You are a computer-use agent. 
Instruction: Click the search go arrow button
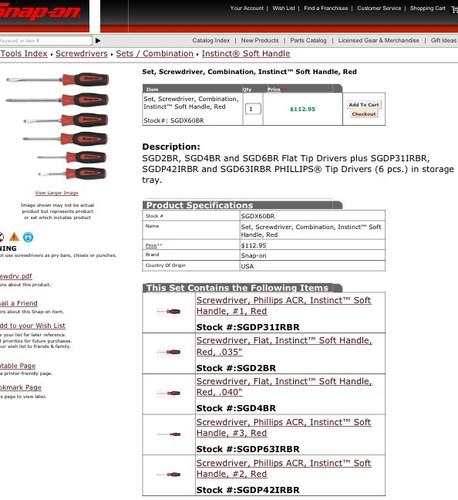point(98,41)
